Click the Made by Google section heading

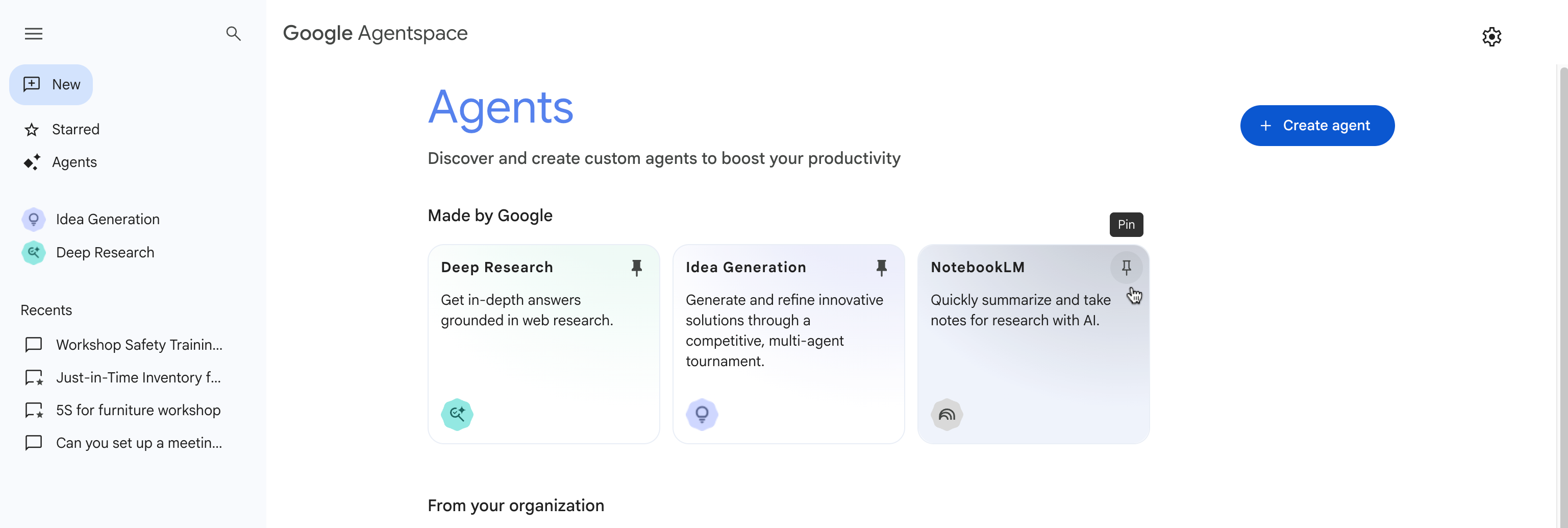click(x=490, y=215)
